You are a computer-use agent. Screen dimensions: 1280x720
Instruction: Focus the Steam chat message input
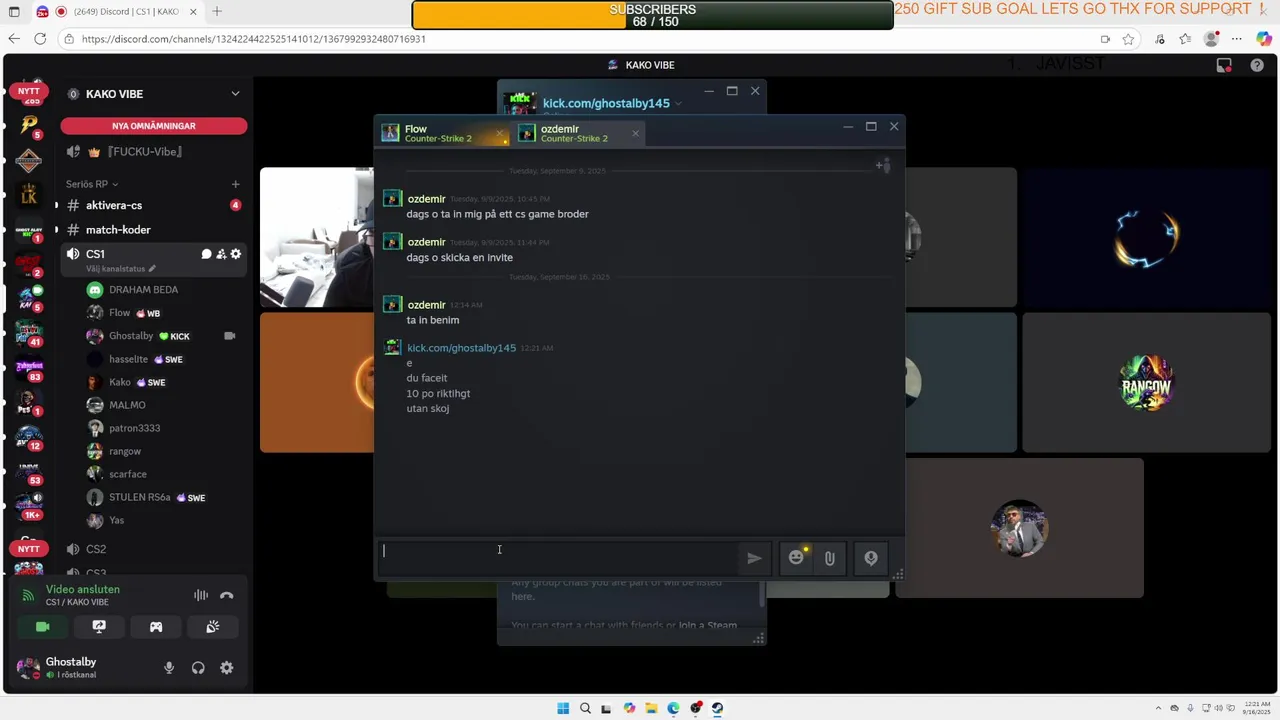pos(558,559)
